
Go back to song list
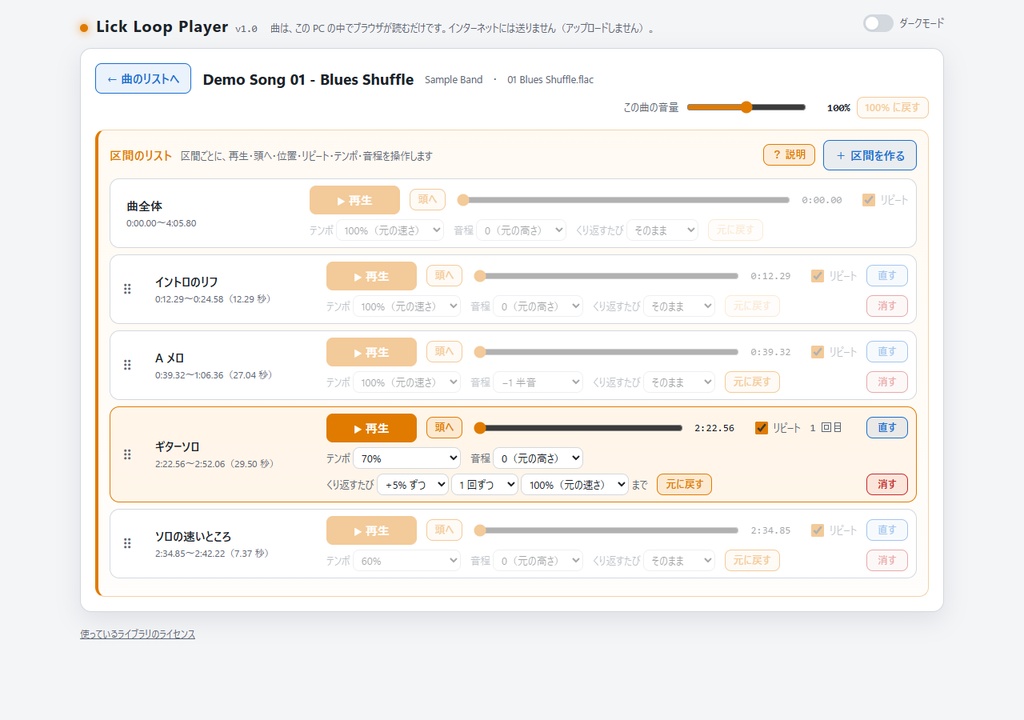click(x=143, y=78)
